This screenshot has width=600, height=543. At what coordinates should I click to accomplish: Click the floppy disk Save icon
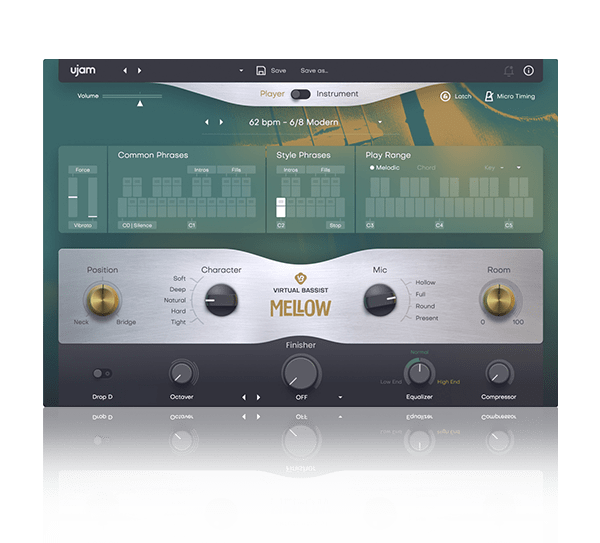click(261, 70)
